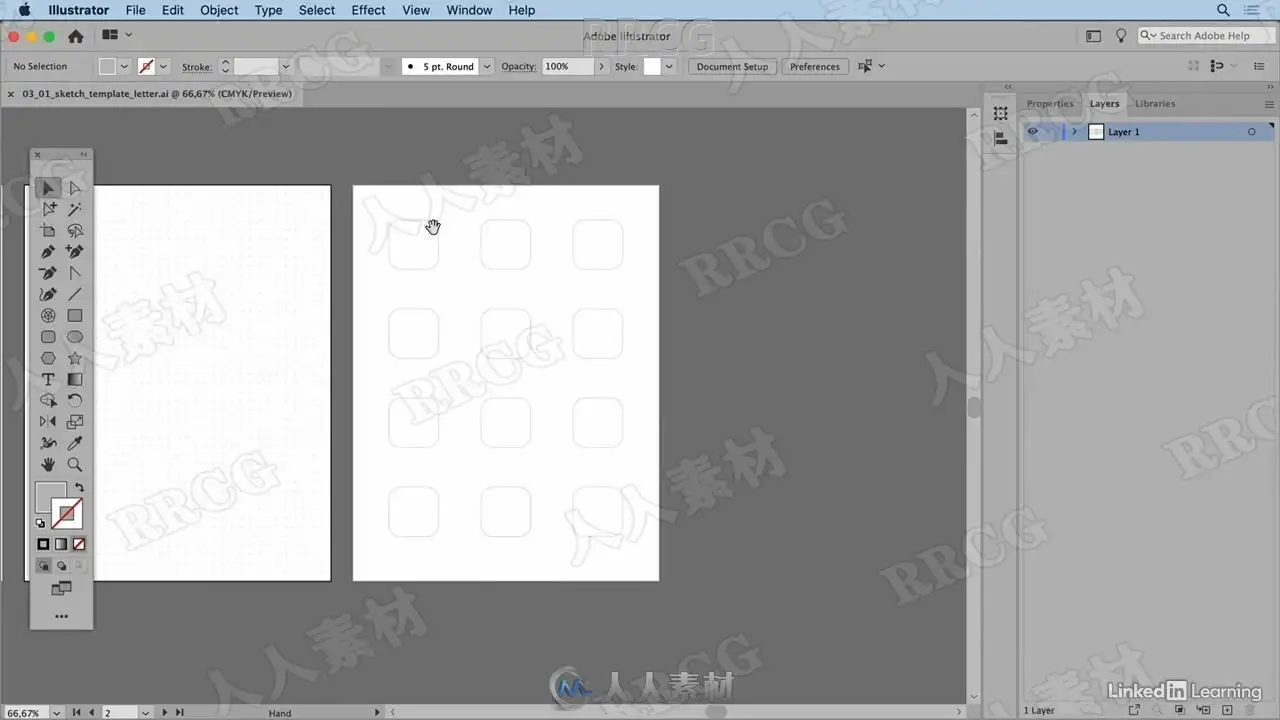The height and width of the screenshot is (720, 1280).
Task: Click the Document Setup button
Action: click(x=732, y=67)
